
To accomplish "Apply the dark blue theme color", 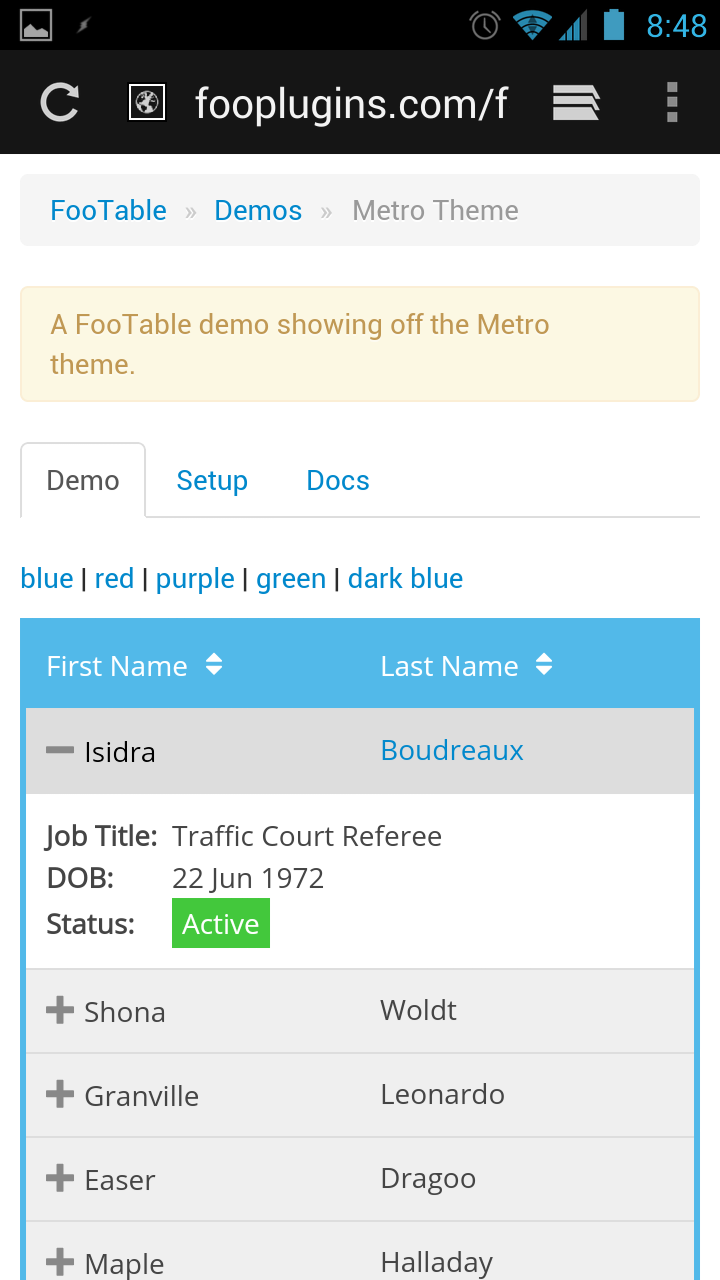I will click(x=405, y=579).
